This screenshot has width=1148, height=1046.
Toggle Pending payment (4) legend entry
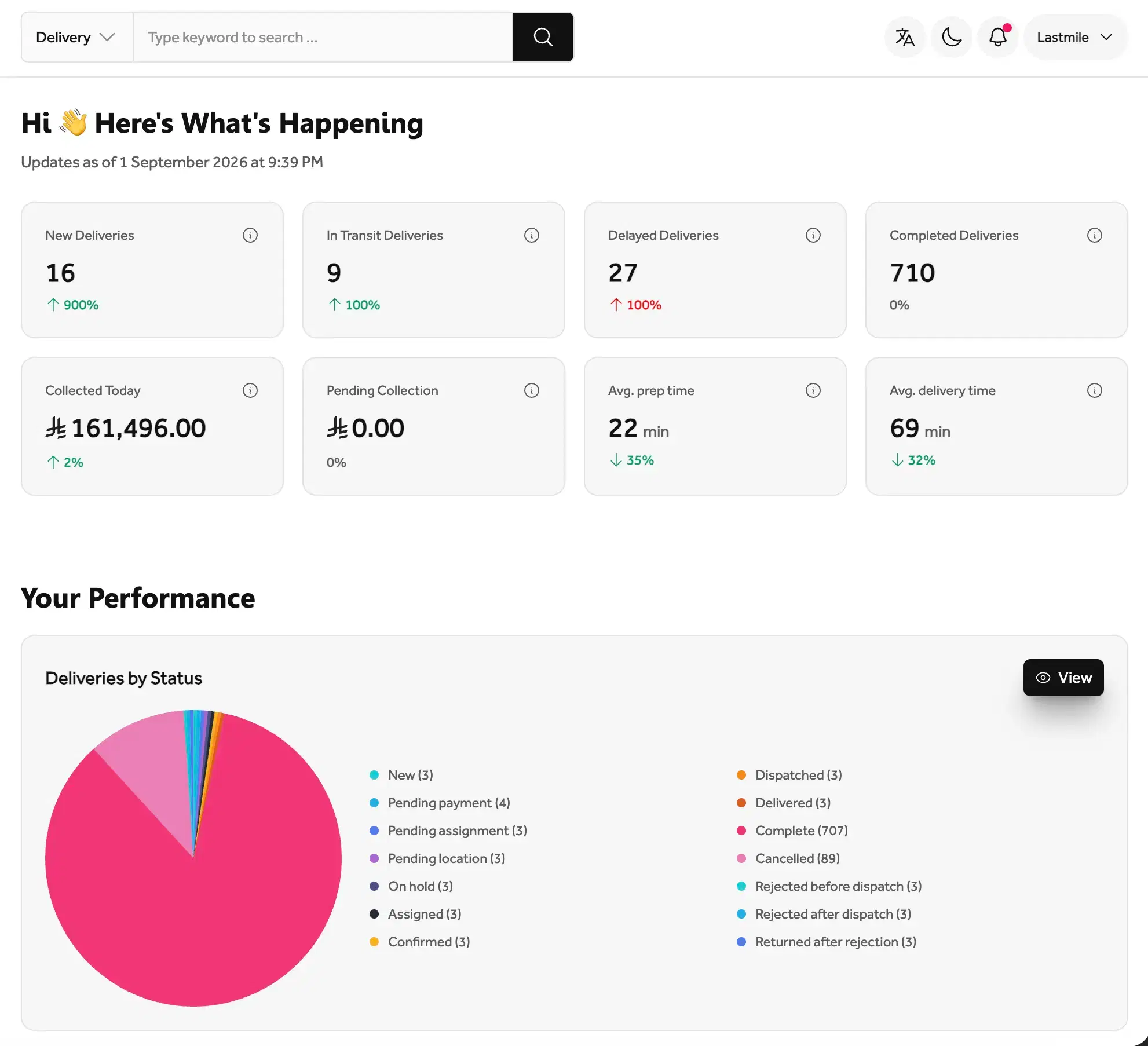[440, 803]
